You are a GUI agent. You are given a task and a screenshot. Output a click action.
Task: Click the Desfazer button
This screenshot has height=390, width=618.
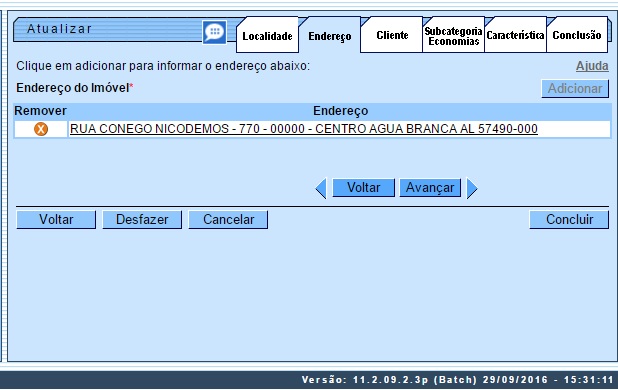[x=142, y=219]
